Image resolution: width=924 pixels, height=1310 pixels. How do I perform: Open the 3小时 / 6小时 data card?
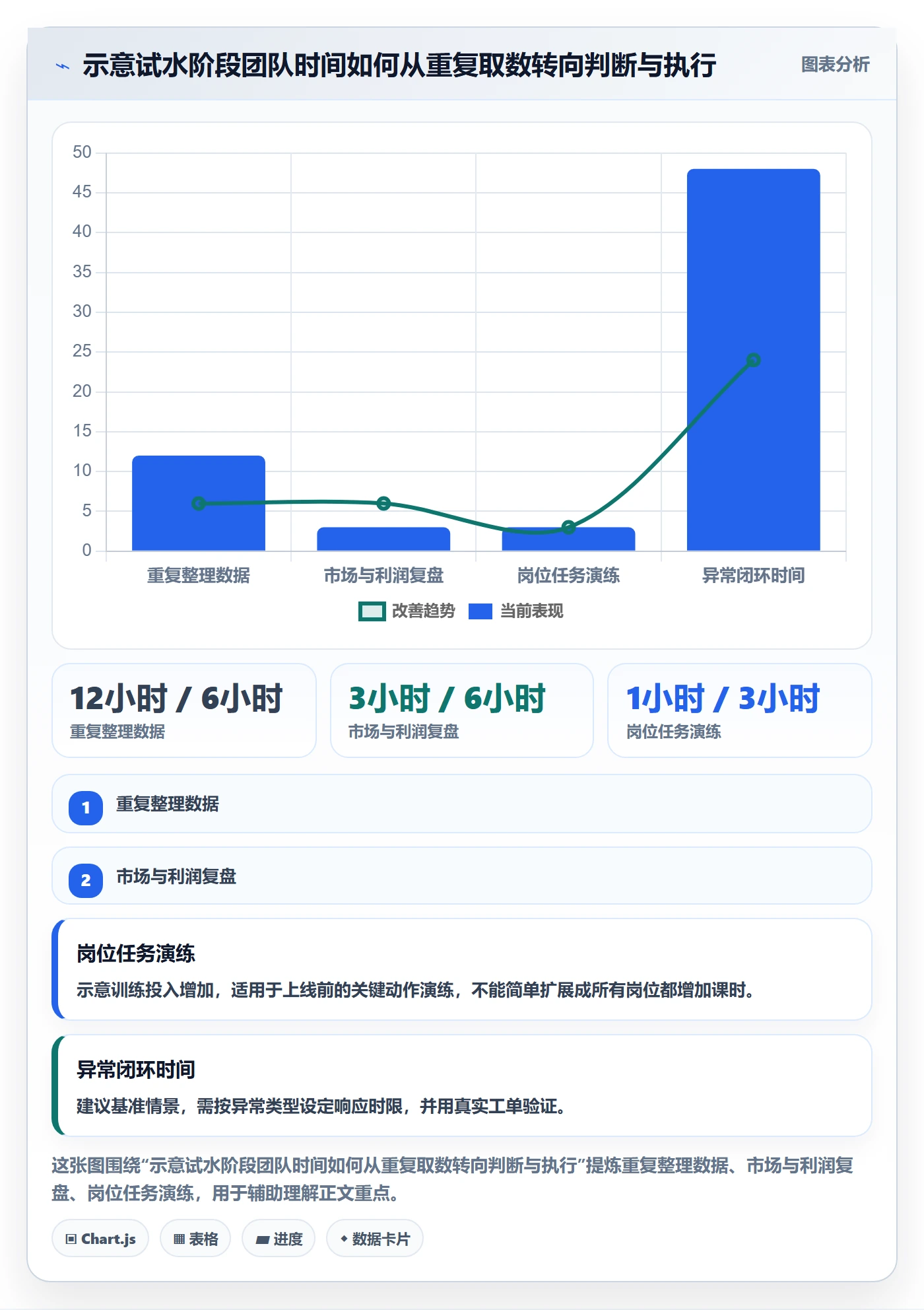[x=462, y=710]
